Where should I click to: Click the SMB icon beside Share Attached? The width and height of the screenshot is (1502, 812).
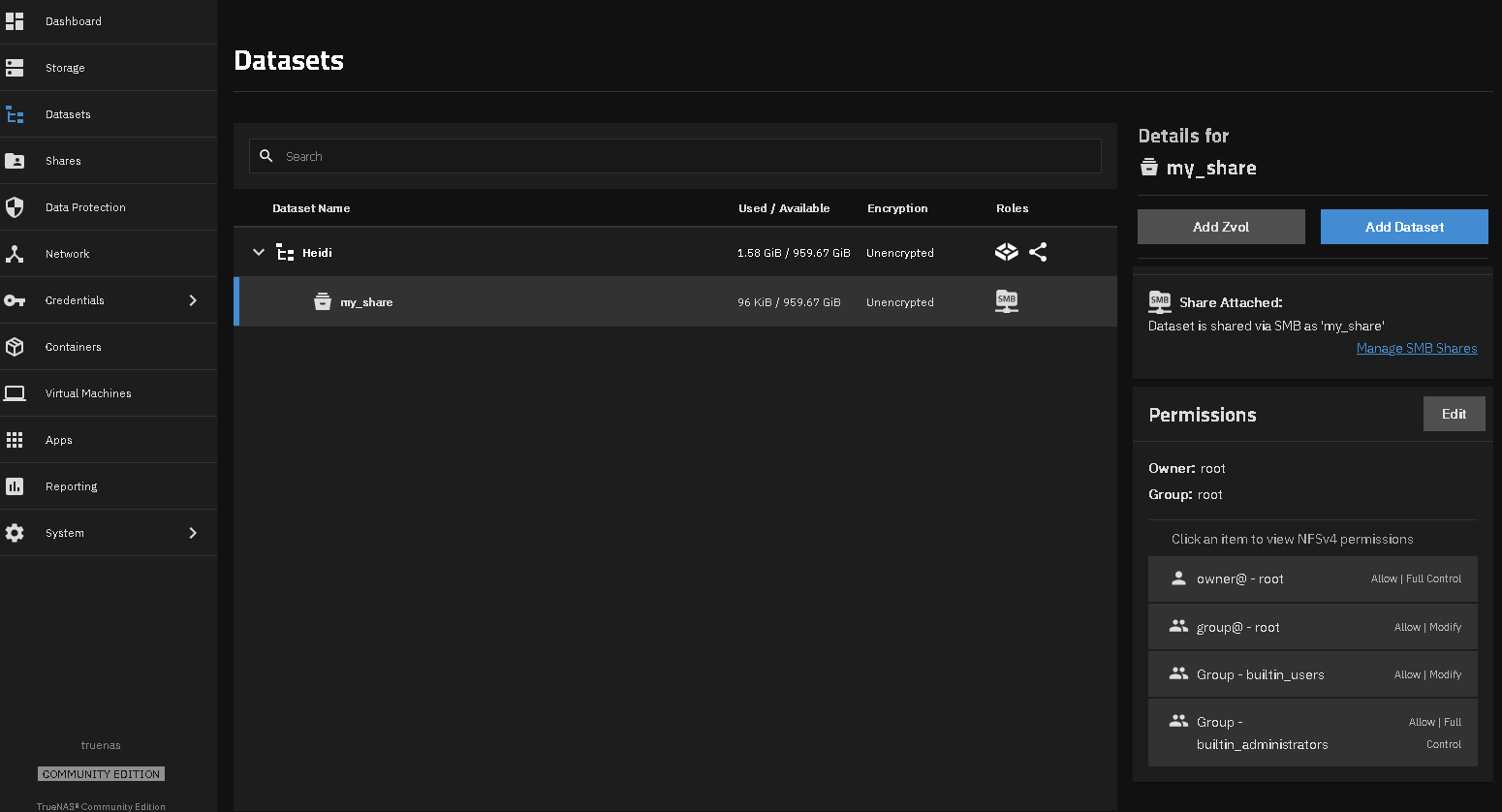[1160, 302]
